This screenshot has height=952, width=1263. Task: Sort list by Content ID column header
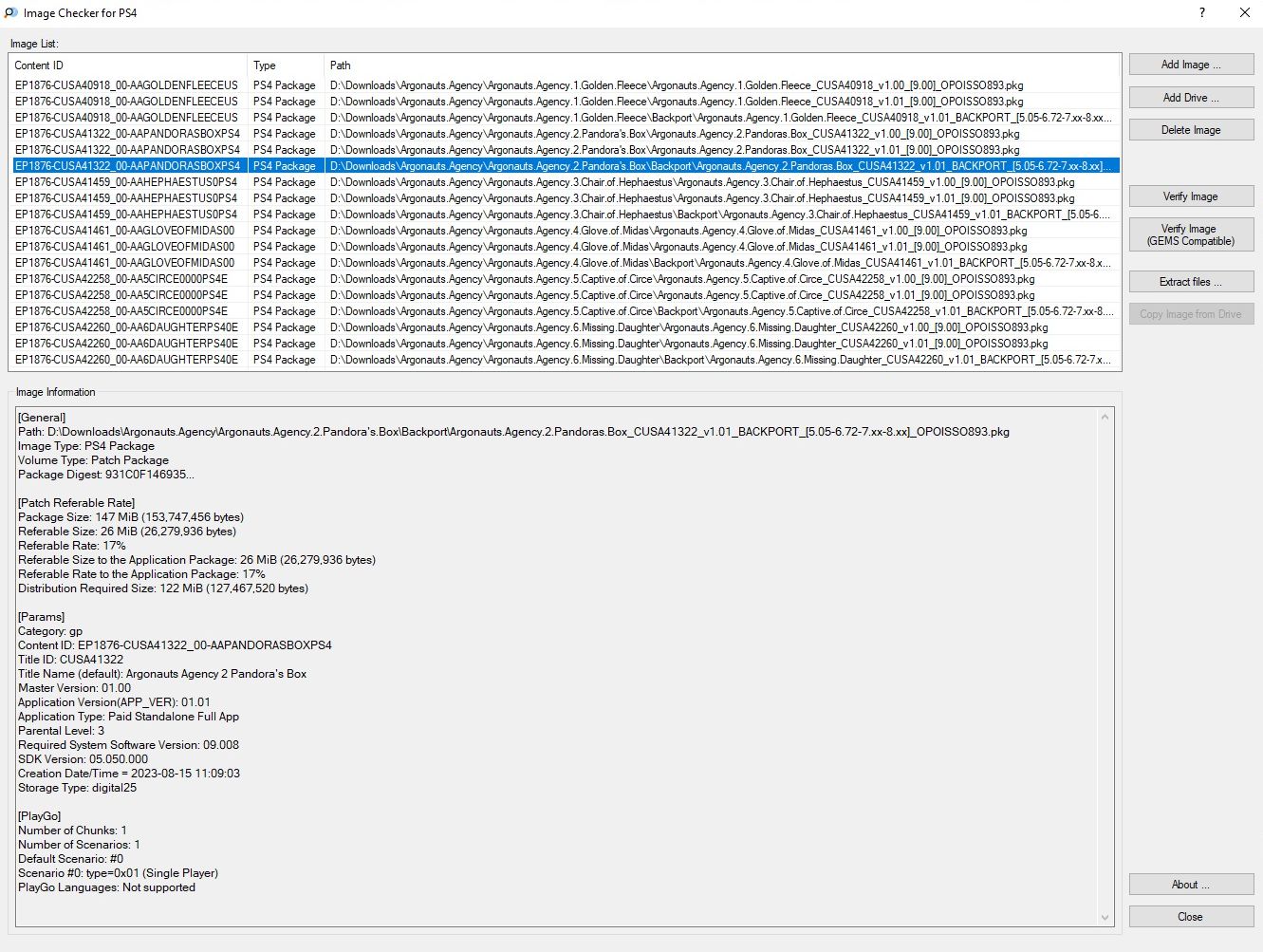point(127,65)
